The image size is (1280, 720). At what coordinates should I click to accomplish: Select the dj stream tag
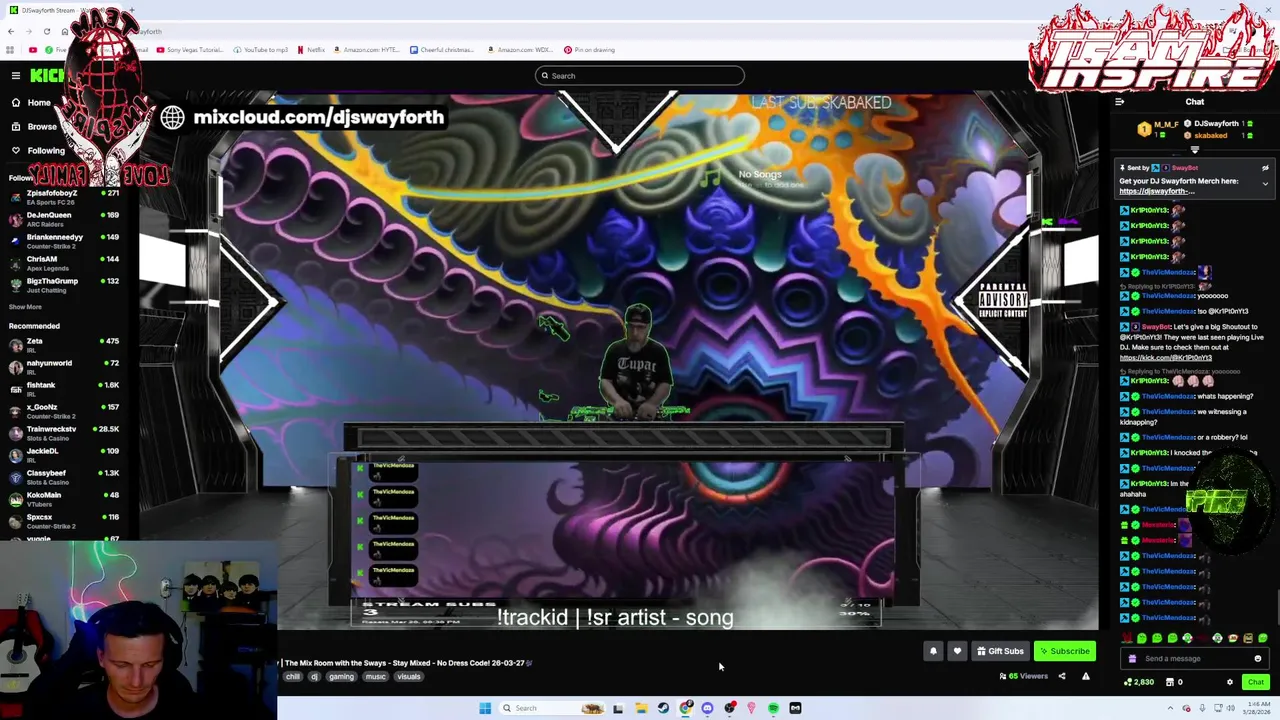tap(314, 677)
